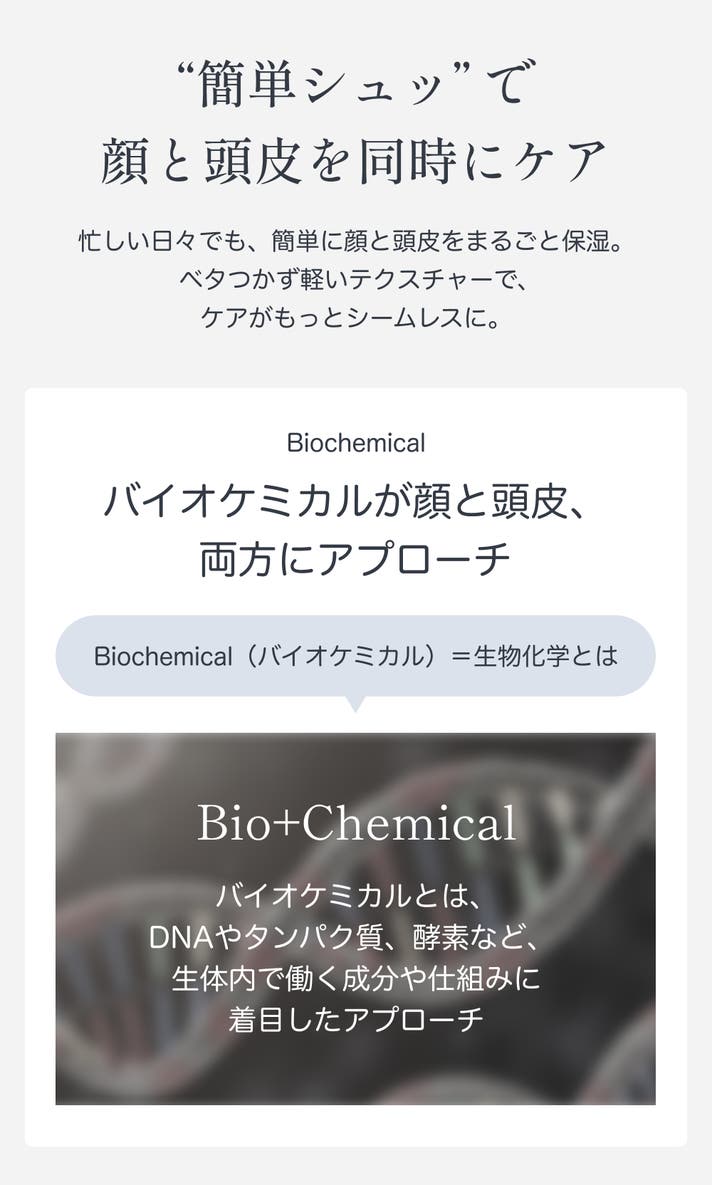Click Biochemical inside the speech bubble
The width and height of the screenshot is (712, 1185).
click(x=162, y=656)
